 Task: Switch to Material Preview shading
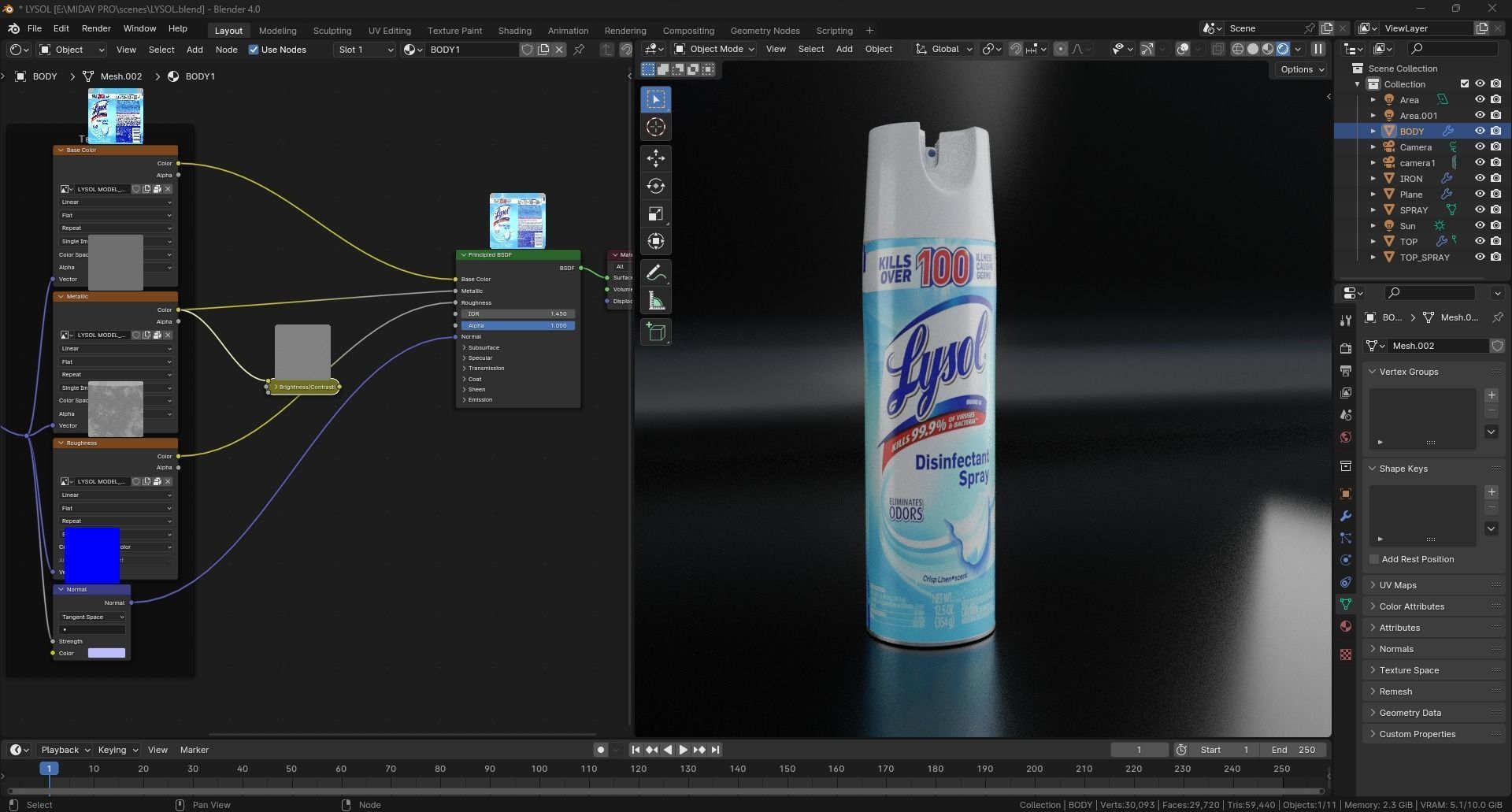(1267, 49)
